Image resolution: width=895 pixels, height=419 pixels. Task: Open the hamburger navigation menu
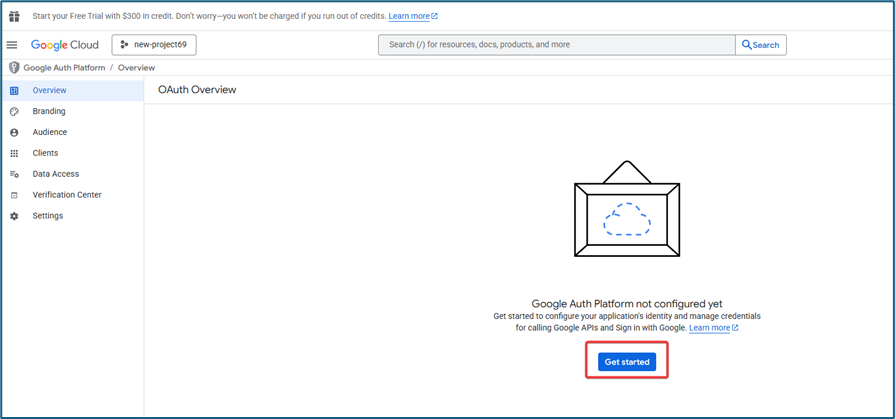pyautogui.click(x=12, y=45)
